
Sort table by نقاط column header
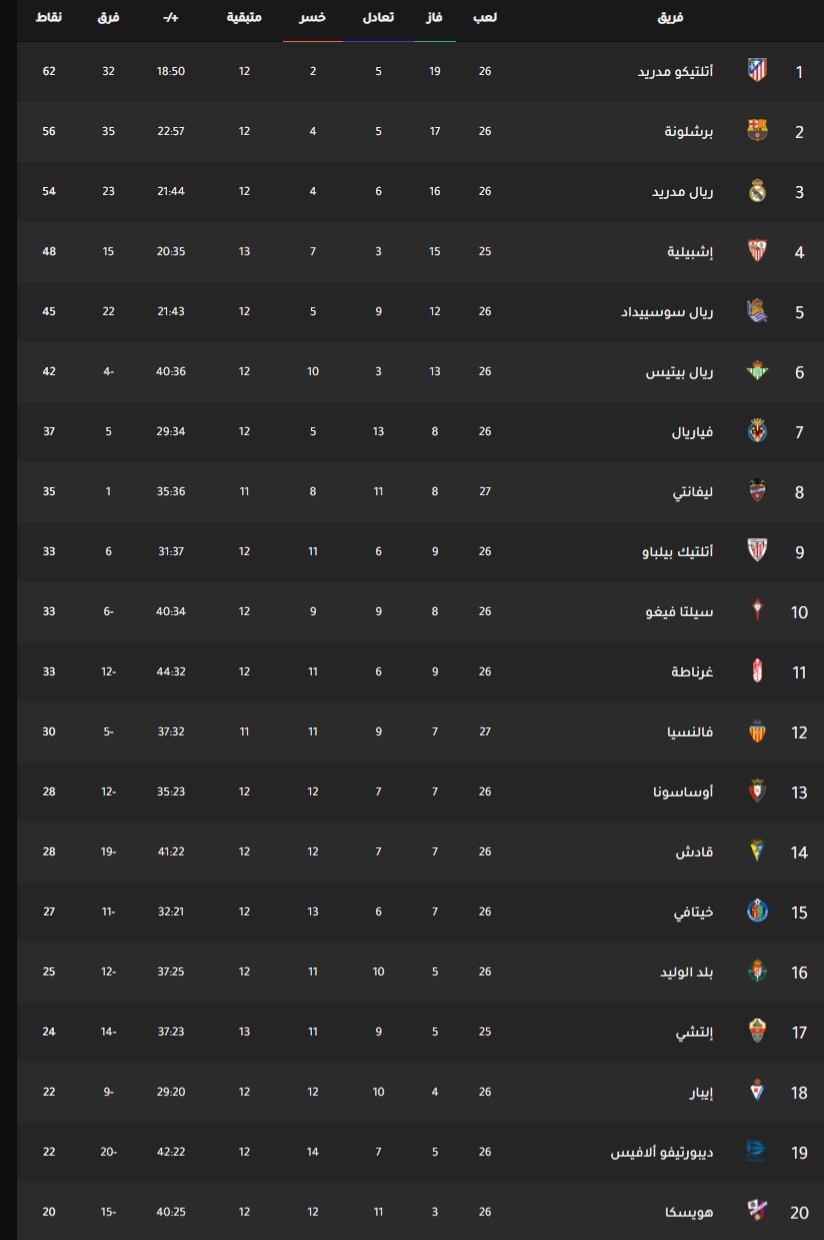tap(49, 18)
